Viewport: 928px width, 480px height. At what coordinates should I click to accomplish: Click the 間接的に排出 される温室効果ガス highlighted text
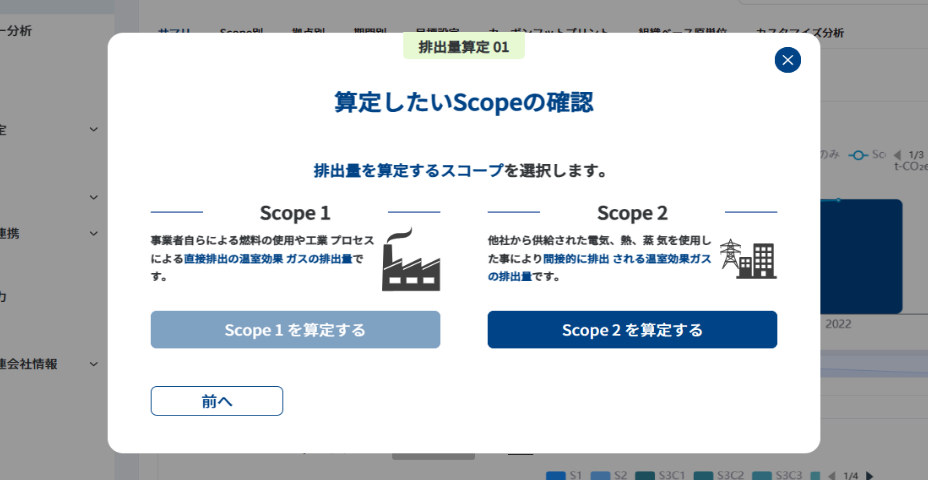[627, 259]
